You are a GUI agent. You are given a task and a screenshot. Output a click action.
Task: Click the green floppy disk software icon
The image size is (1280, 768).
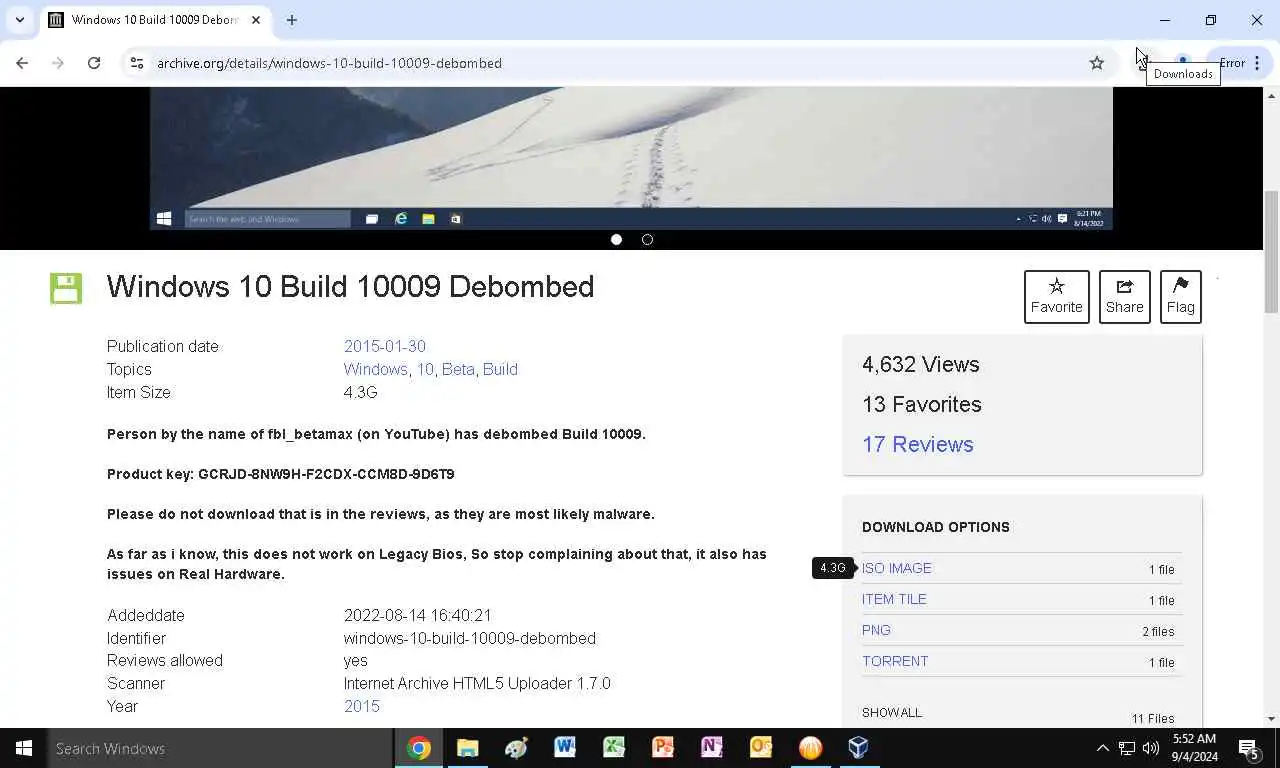(66, 288)
